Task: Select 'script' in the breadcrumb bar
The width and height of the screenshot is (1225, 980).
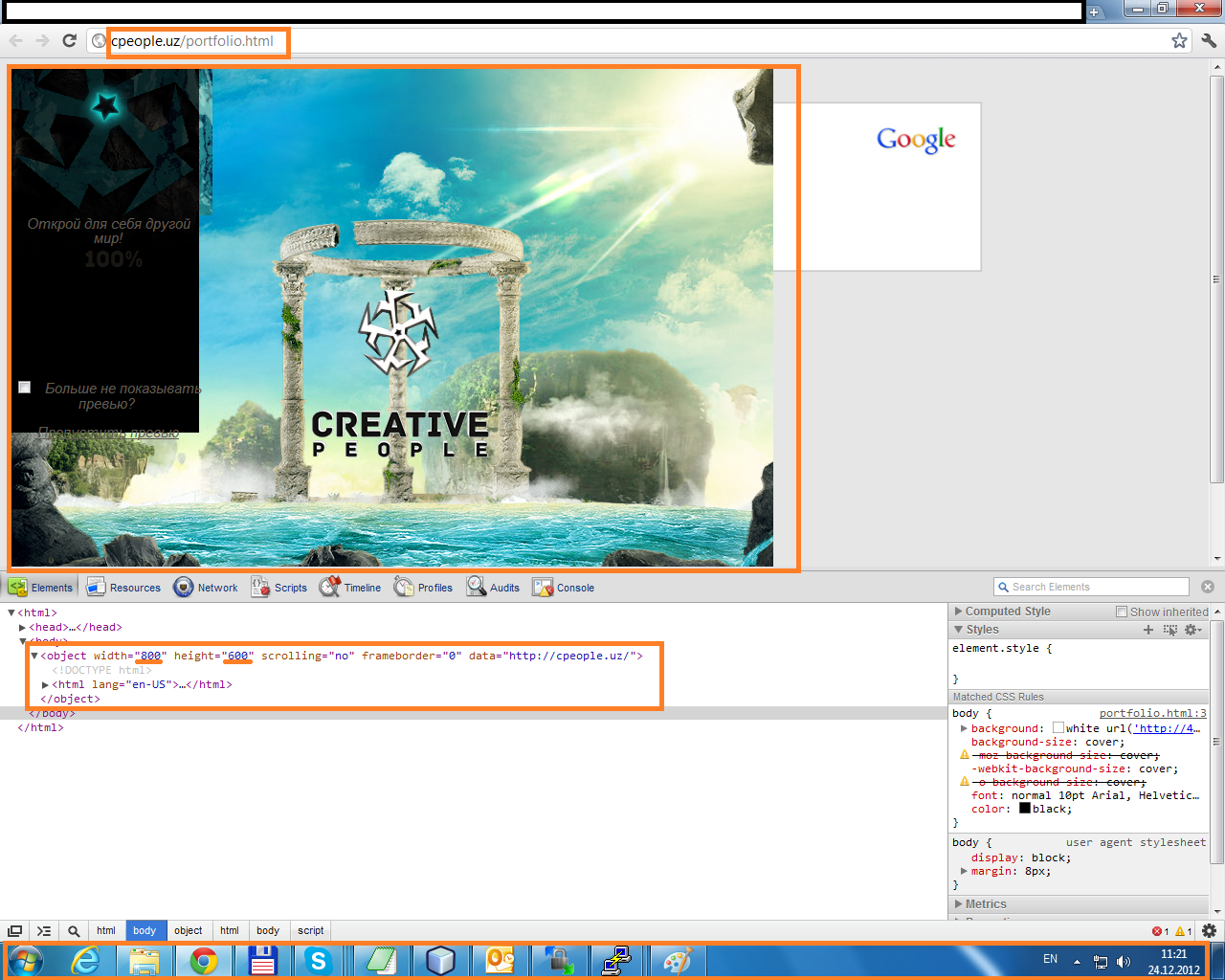Action: click(x=311, y=930)
